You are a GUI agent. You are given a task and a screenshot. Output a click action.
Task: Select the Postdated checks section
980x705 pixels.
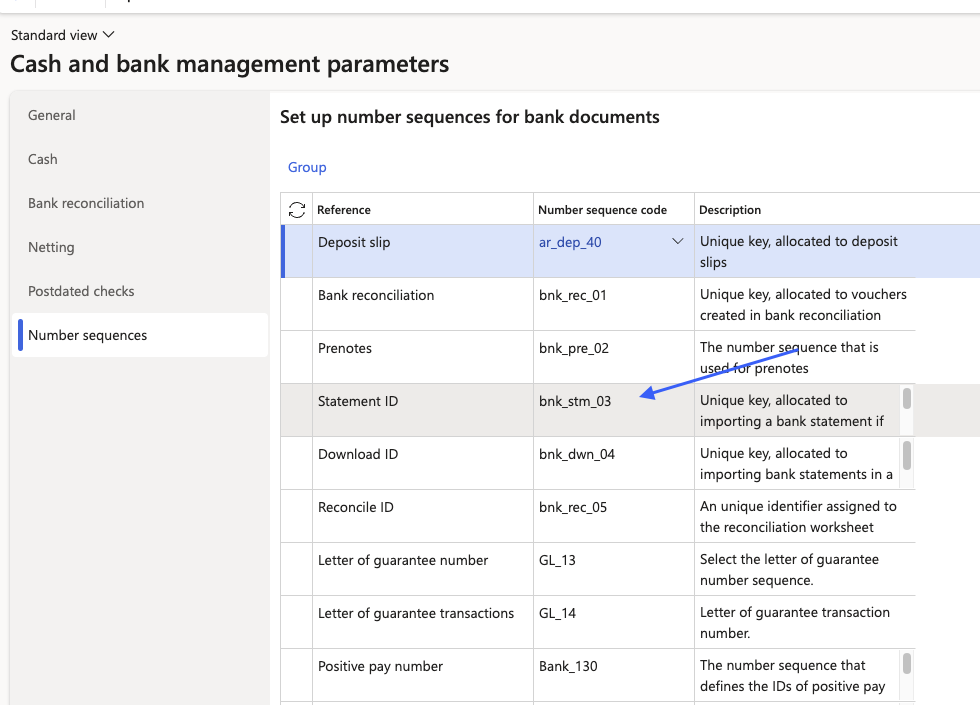[80, 291]
